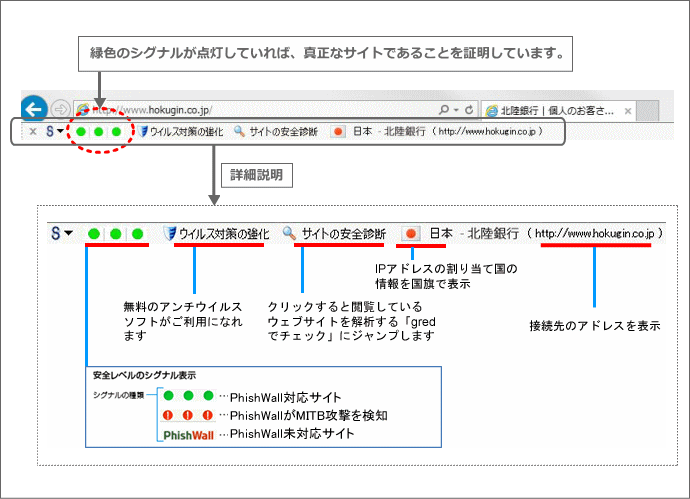This screenshot has width=690, height=499.
Task: Click the first green signal in browser toolbar
Action: point(81,132)
